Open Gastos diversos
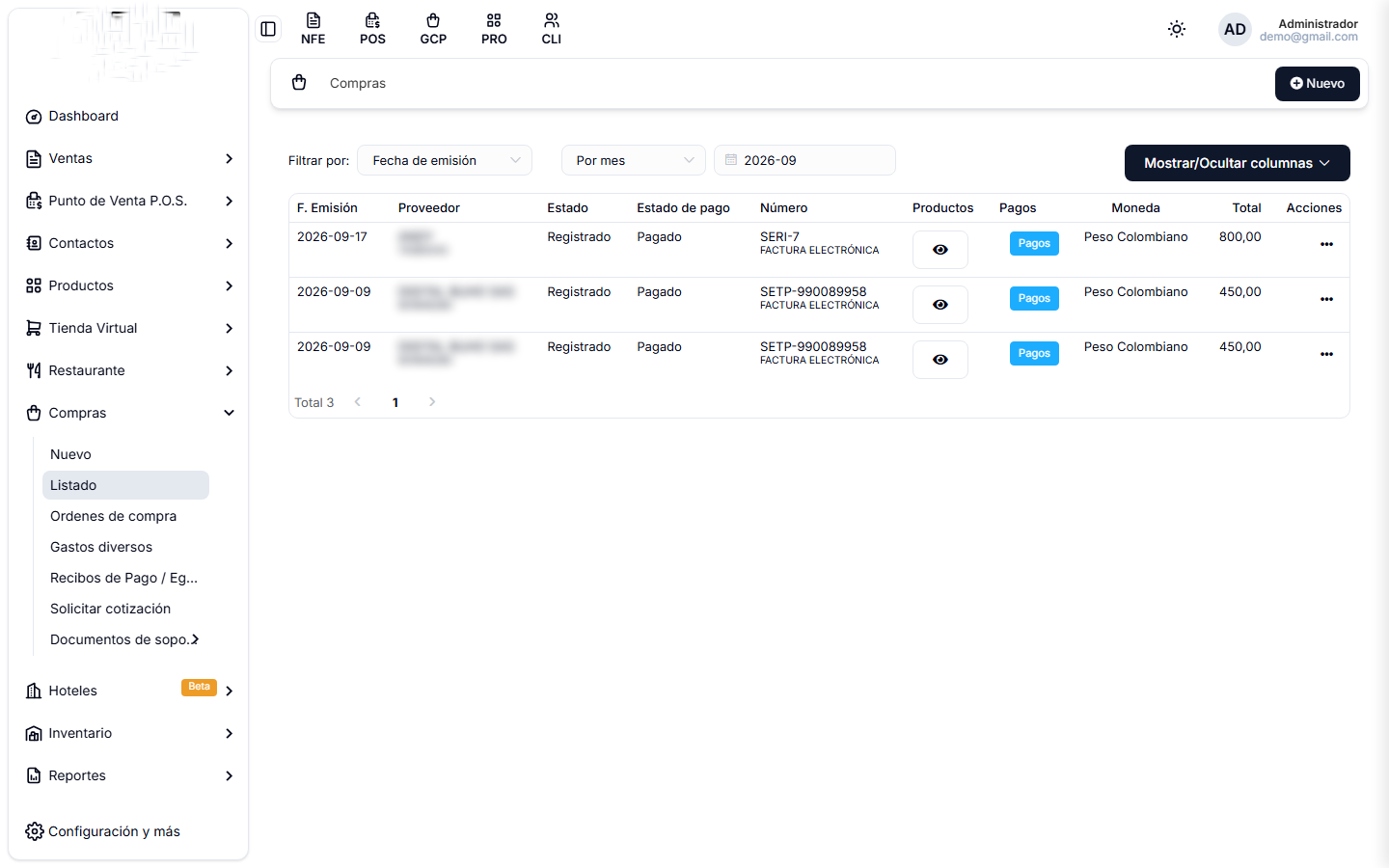Image resolution: width=1389 pixels, height=868 pixels. click(x=125, y=547)
